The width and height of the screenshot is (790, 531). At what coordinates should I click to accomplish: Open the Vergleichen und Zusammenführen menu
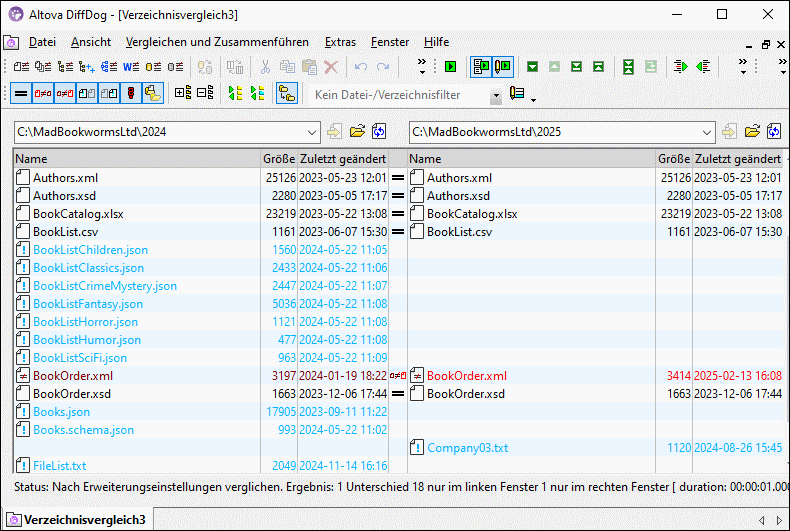[x=218, y=42]
